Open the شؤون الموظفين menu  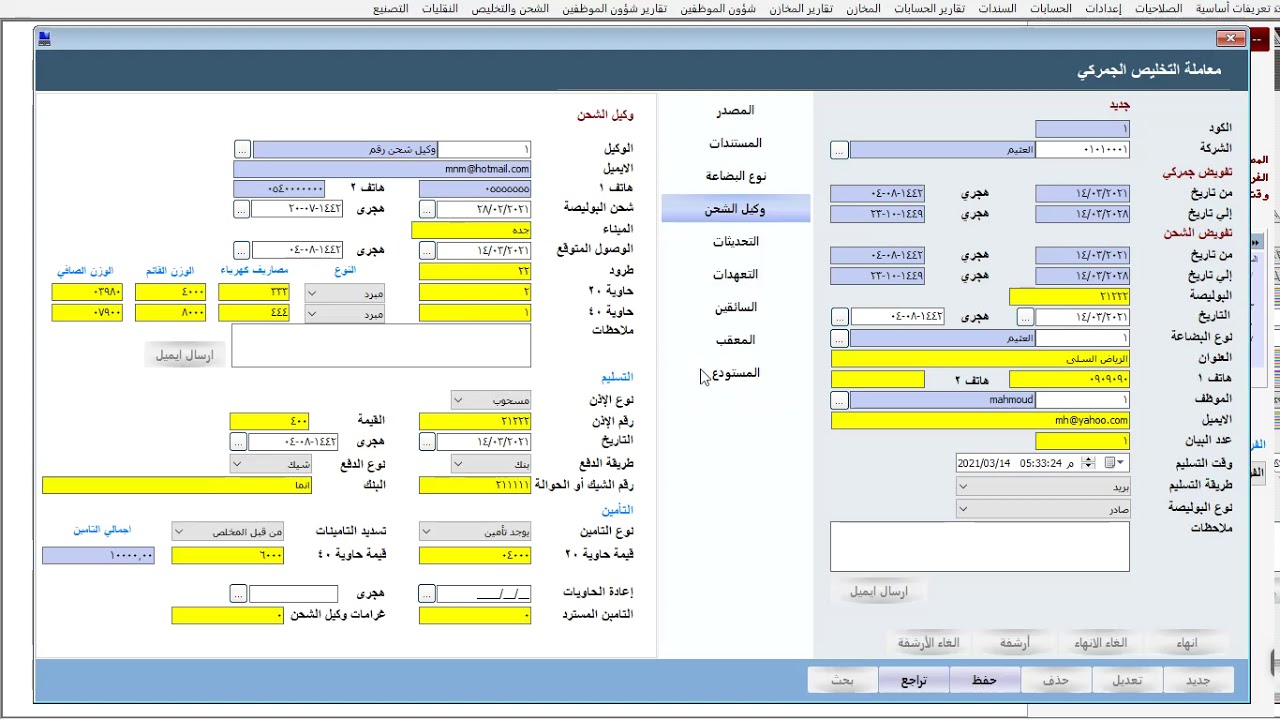click(x=719, y=8)
